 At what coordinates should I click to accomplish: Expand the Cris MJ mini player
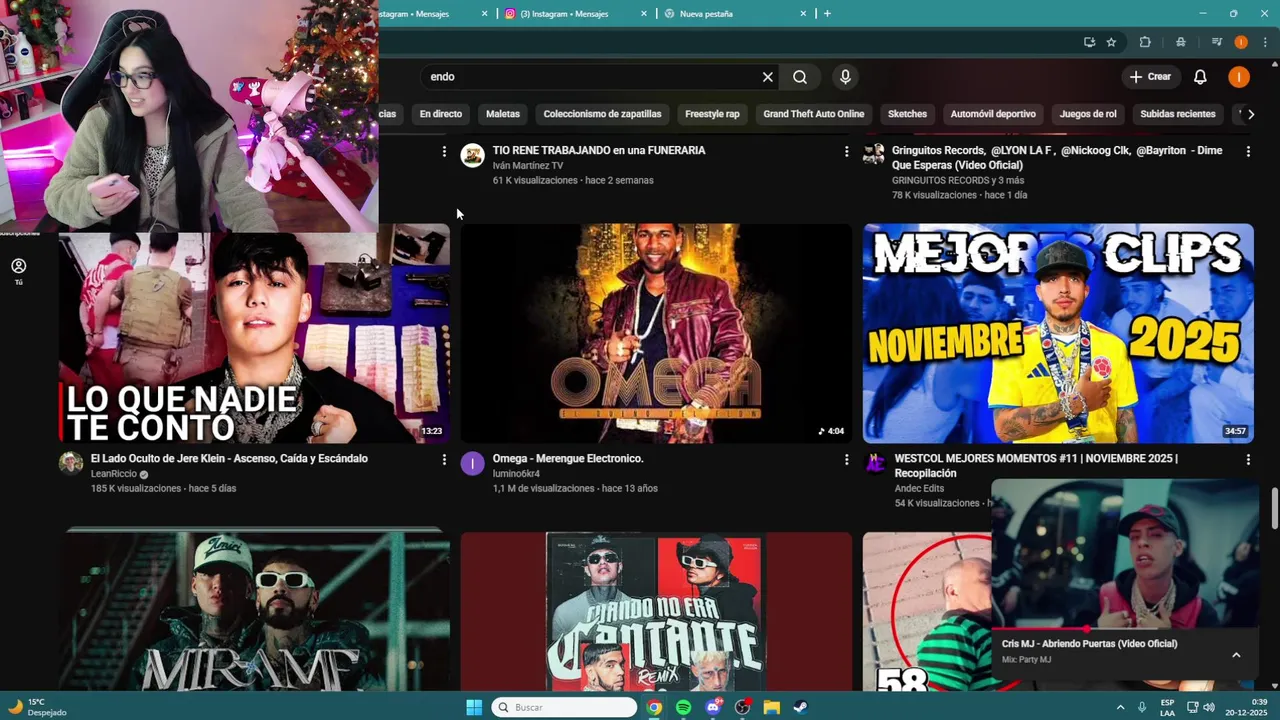[x=1236, y=655]
